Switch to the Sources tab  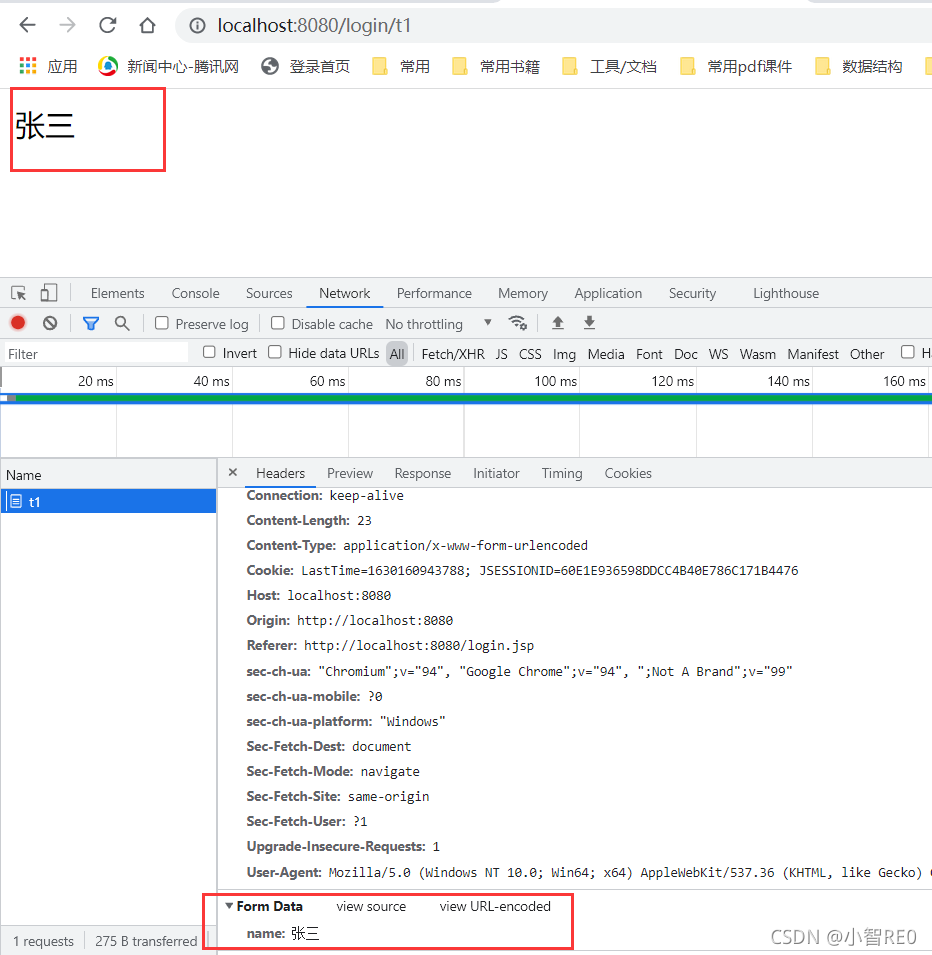[x=269, y=294]
